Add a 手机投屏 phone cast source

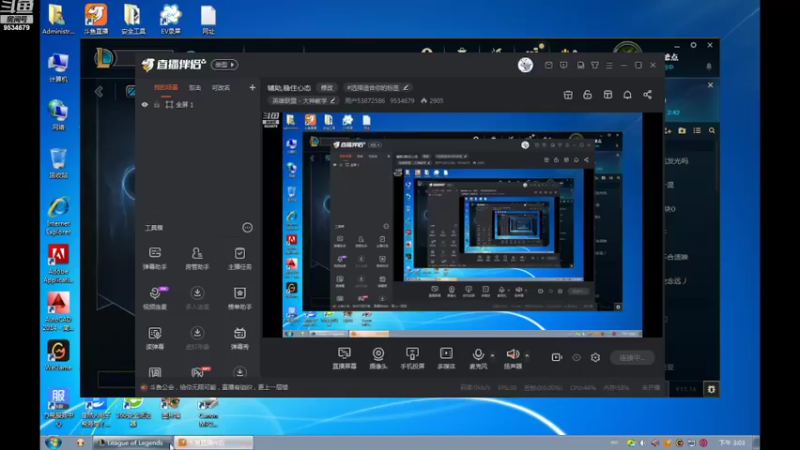pyautogui.click(x=412, y=358)
